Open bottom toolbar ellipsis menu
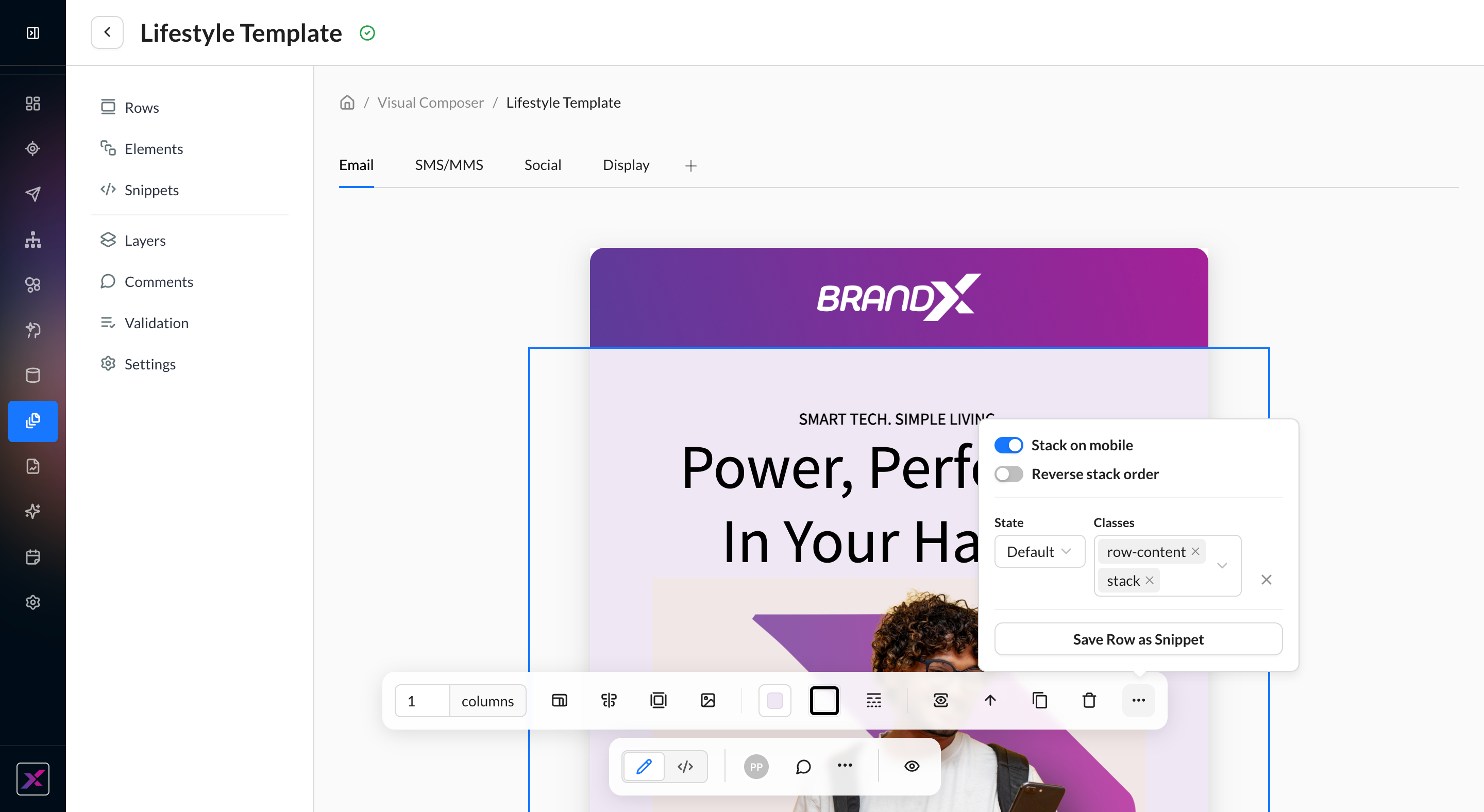1484x812 pixels. coord(845,765)
